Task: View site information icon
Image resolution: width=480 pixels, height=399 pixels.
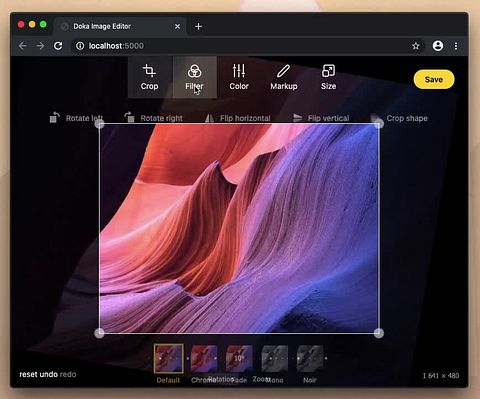Action: (x=80, y=46)
